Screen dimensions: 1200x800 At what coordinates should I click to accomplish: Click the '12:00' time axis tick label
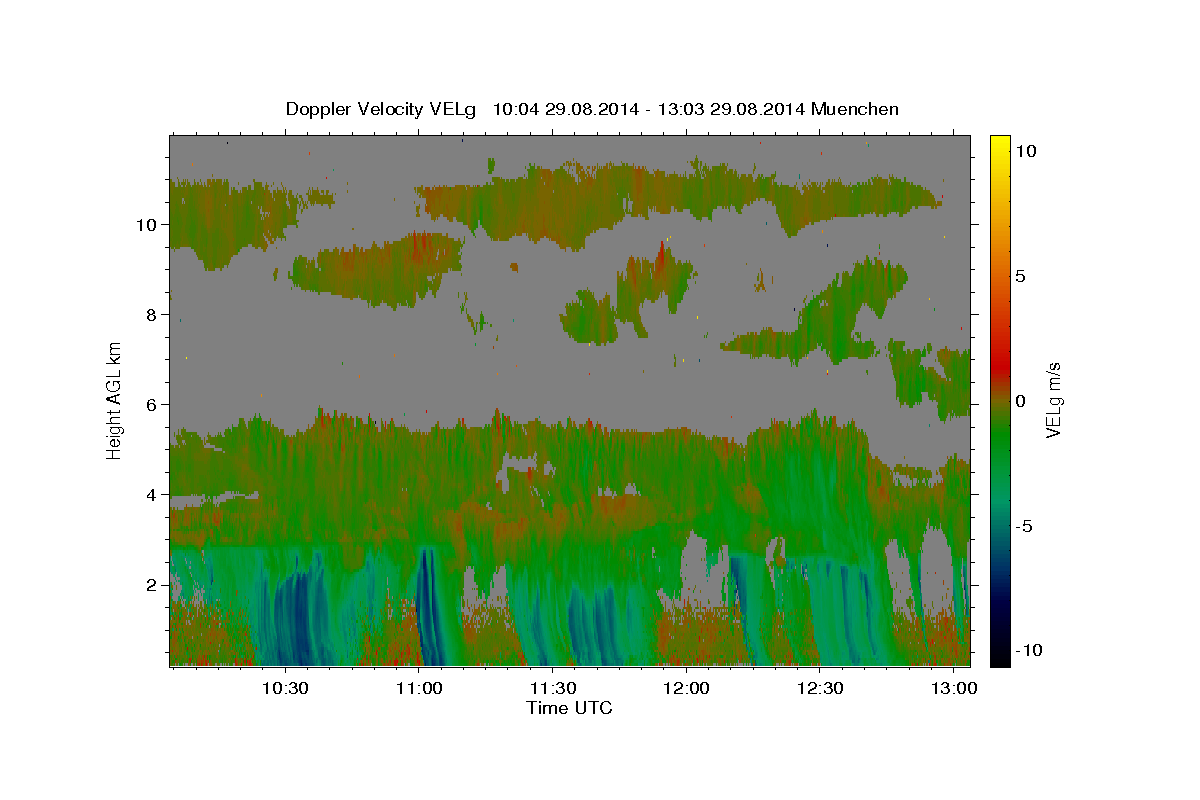(686, 689)
